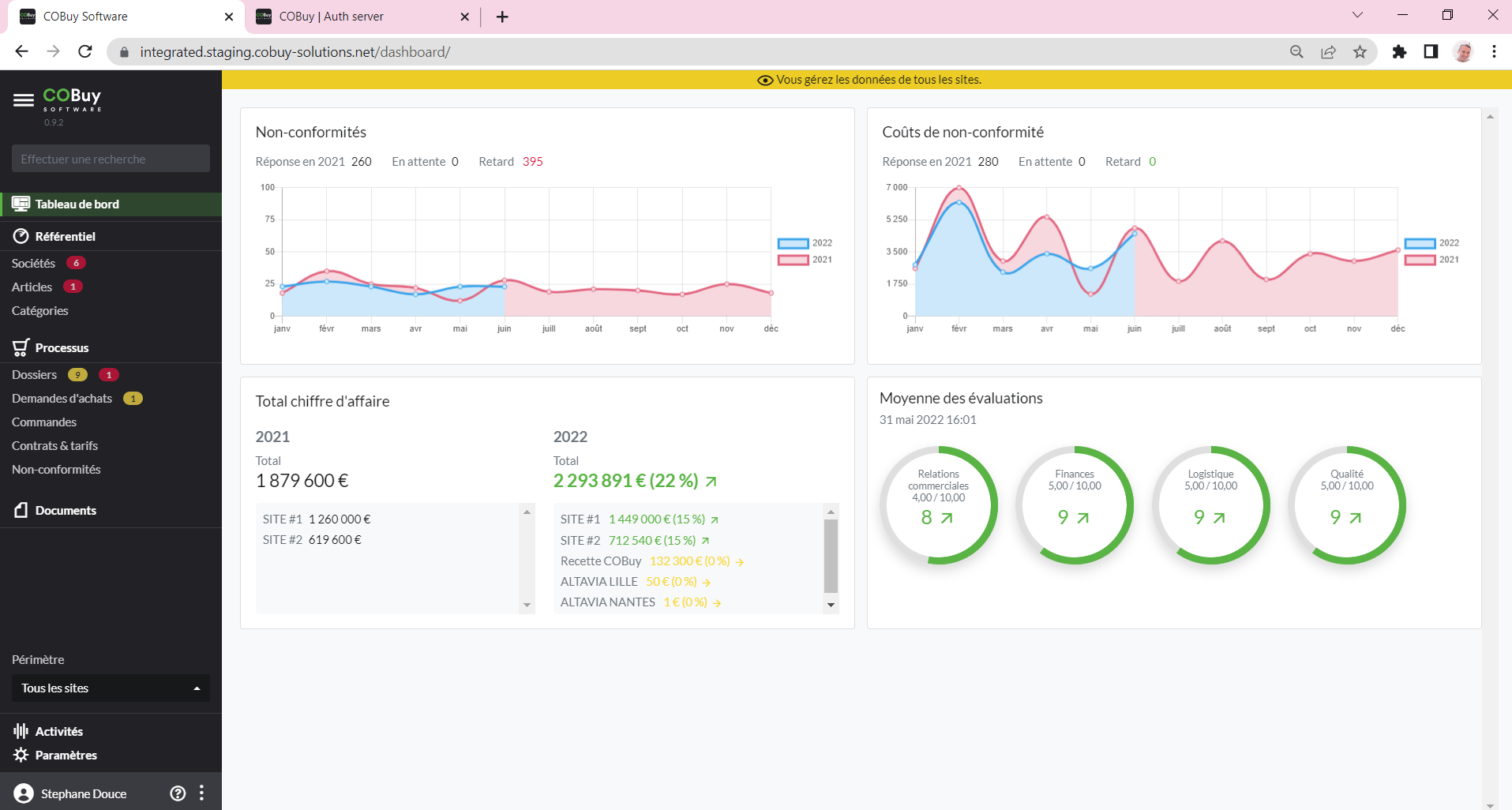Click the hamburger menu icon in sidebar
The height and width of the screenshot is (810, 1512).
point(24,99)
